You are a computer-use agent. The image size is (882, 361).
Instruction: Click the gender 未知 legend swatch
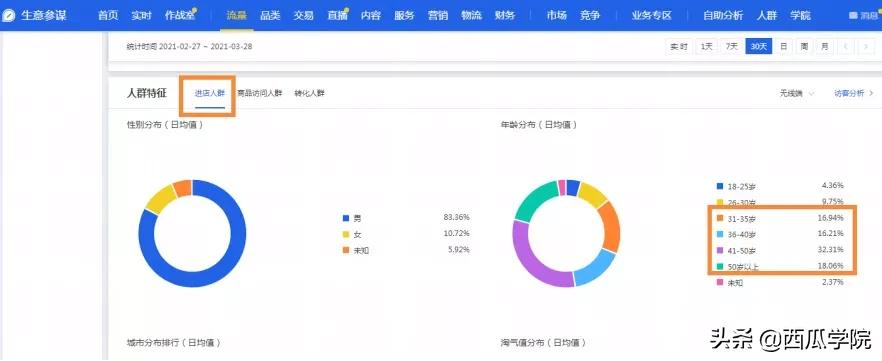pyautogui.click(x=346, y=250)
